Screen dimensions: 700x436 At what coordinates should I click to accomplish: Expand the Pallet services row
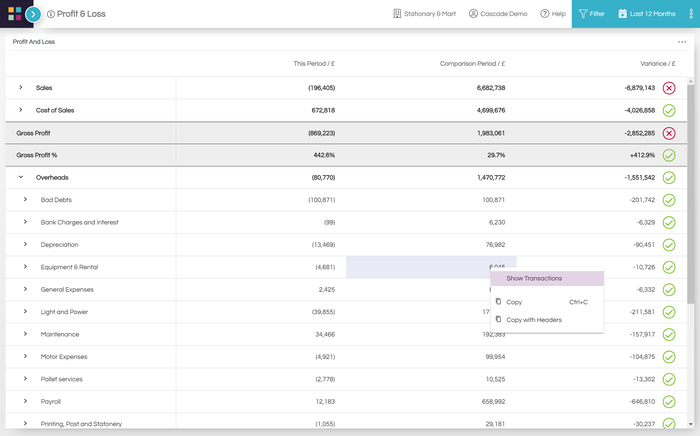click(25, 378)
